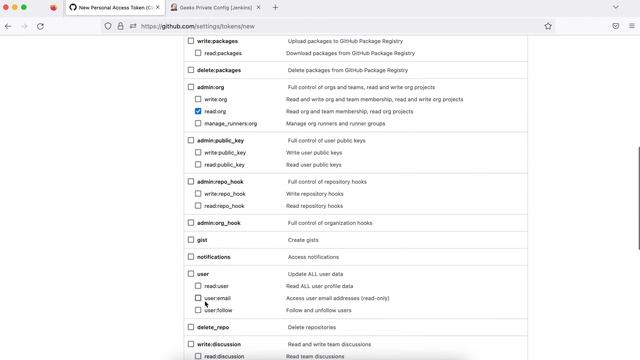Close the Geeks Private Config Jenkins tab

[258, 7]
